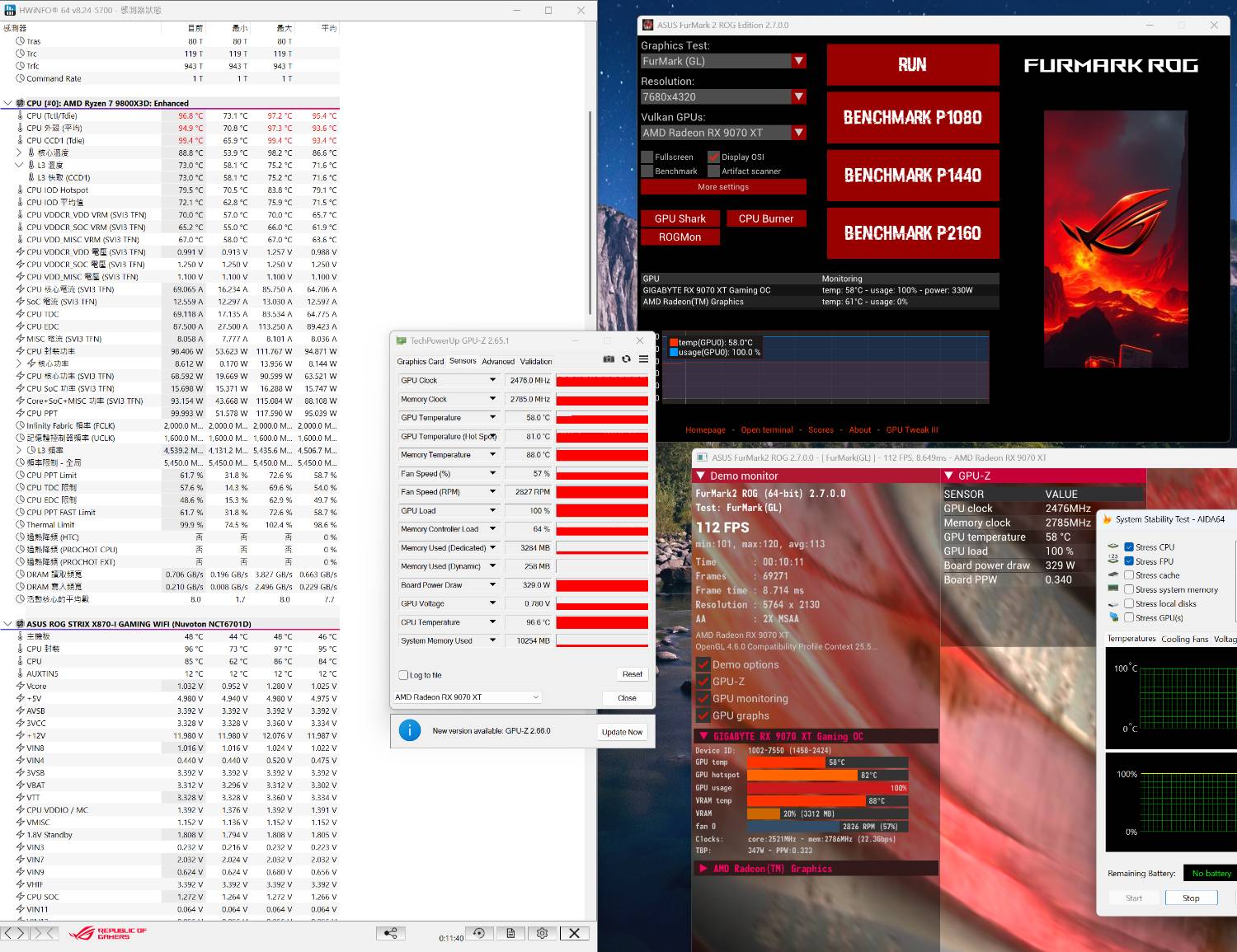
Task: Click Stress system memory RAM icon
Action: point(1113,589)
